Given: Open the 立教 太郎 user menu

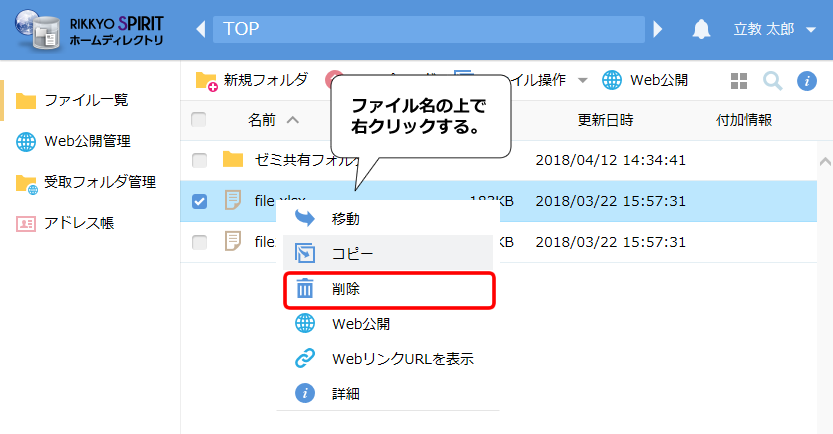Looking at the screenshot, I should tap(774, 29).
